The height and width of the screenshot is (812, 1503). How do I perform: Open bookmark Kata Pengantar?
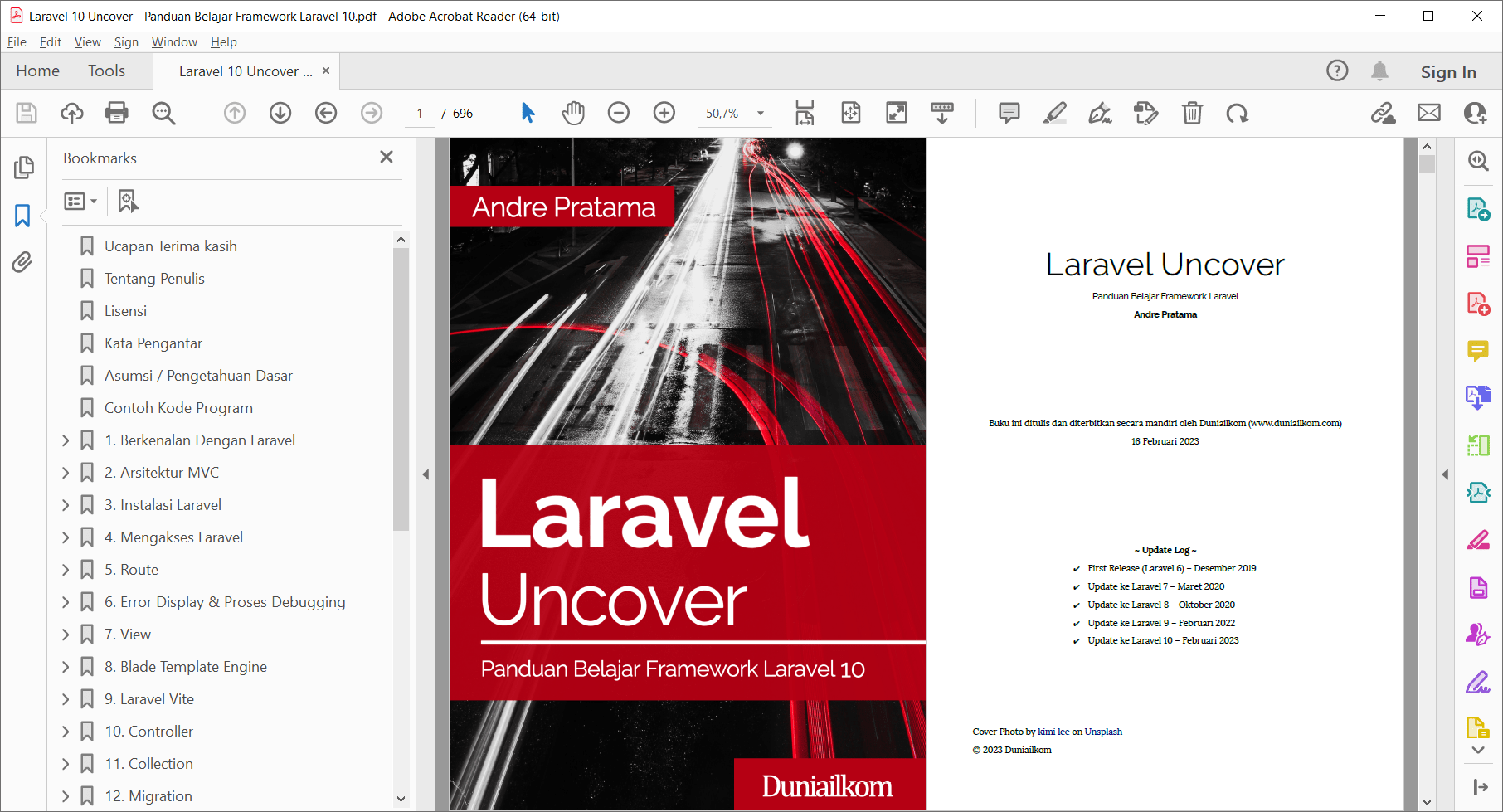(x=153, y=343)
